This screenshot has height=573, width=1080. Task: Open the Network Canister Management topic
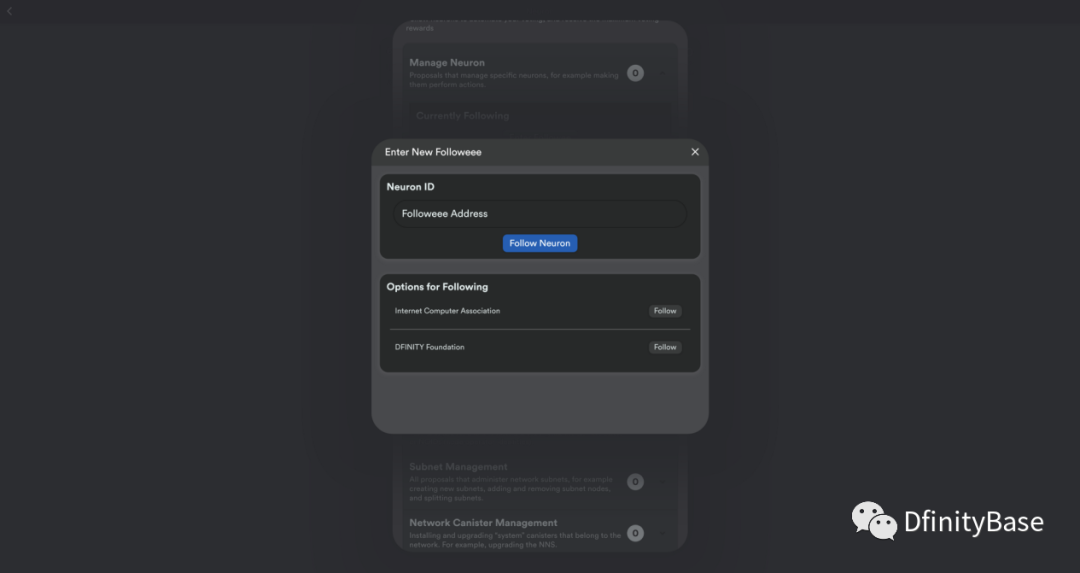(539, 533)
